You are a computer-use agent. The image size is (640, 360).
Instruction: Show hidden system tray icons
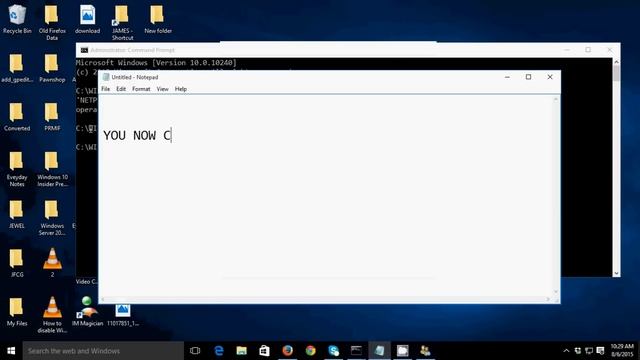566,351
